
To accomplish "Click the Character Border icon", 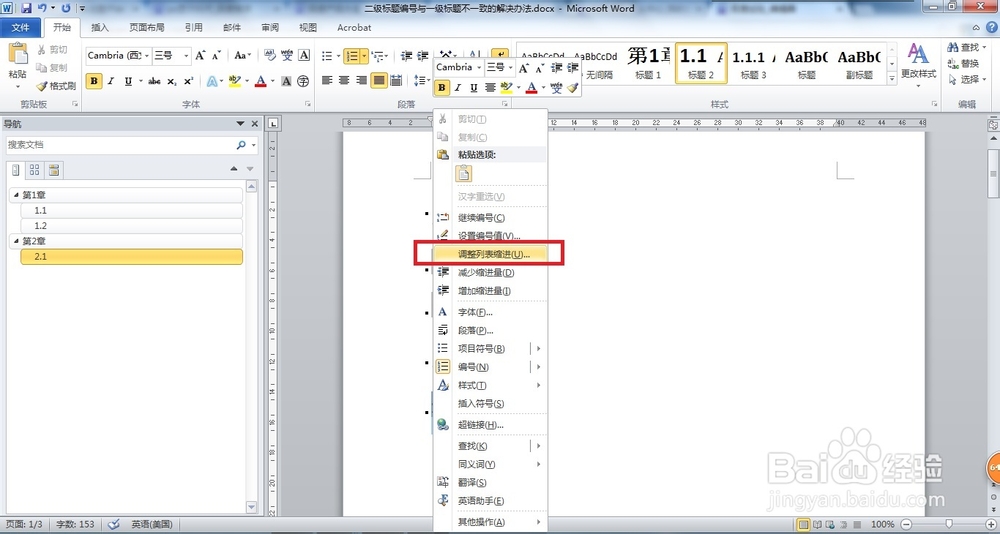I will pyautogui.click(x=304, y=56).
